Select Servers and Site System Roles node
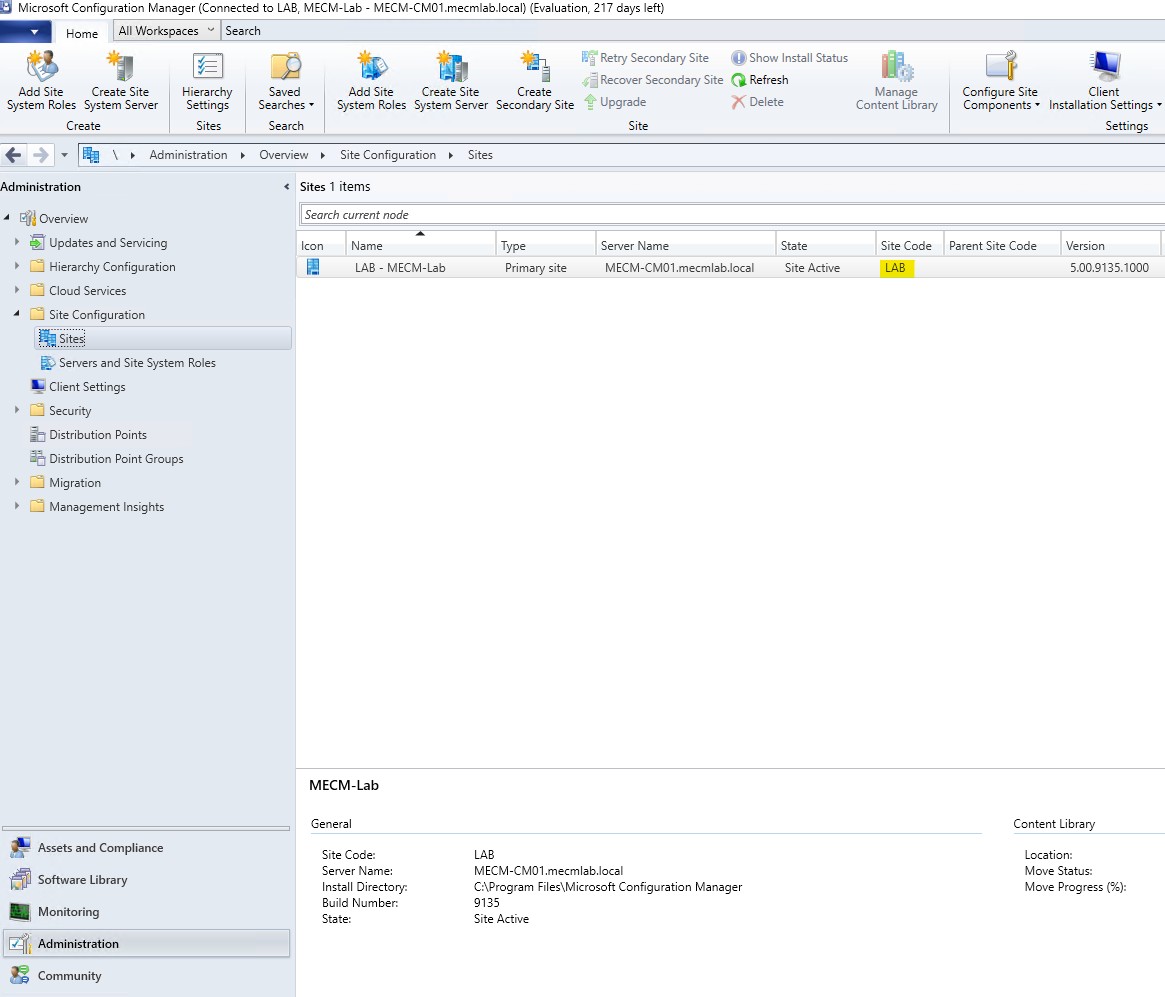This screenshot has height=997, width=1165. point(137,363)
